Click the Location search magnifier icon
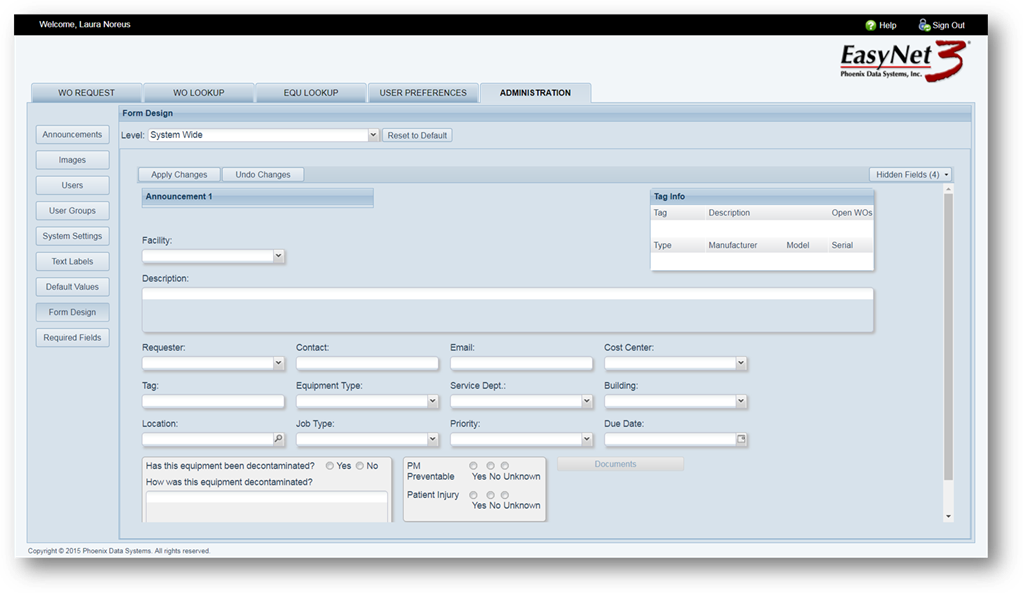 click(x=278, y=439)
